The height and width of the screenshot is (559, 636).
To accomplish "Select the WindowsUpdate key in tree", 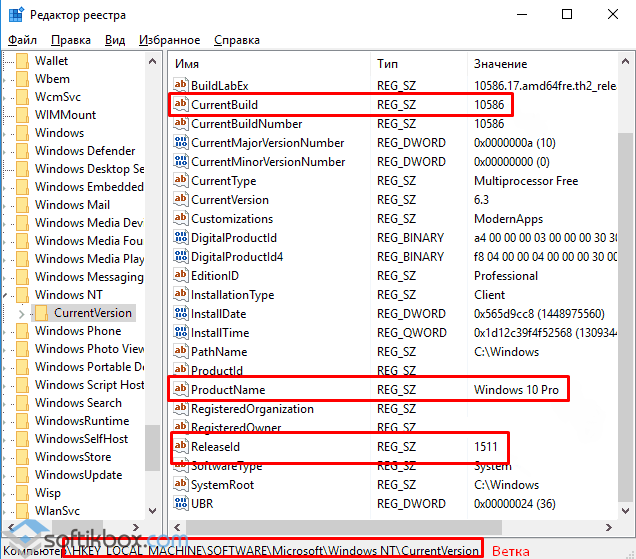I will 78,475.
